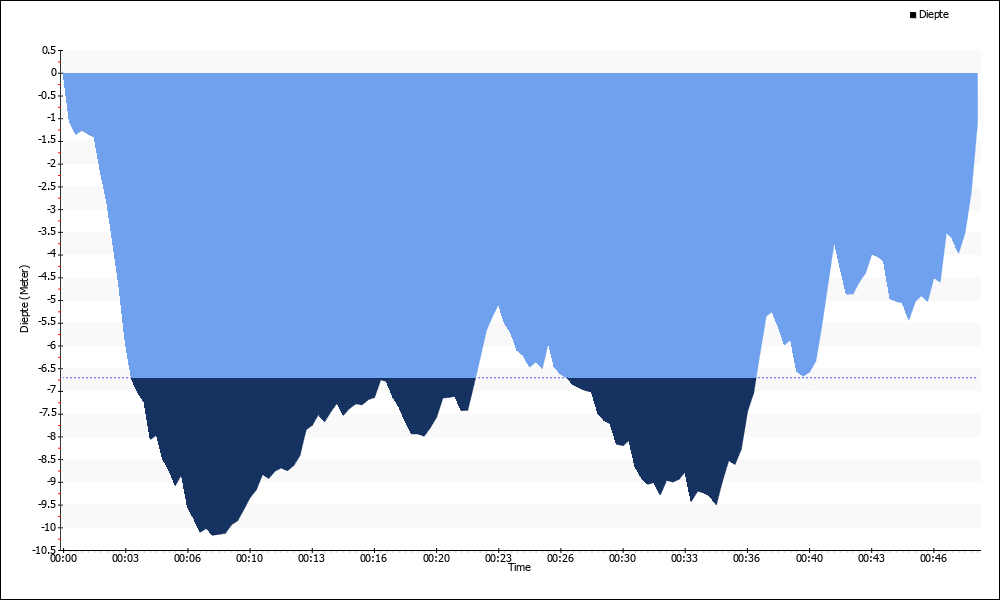Image resolution: width=1000 pixels, height=600 pixels.
Task: Click the -4 depth axis label
Action: (x=51, y=254)
